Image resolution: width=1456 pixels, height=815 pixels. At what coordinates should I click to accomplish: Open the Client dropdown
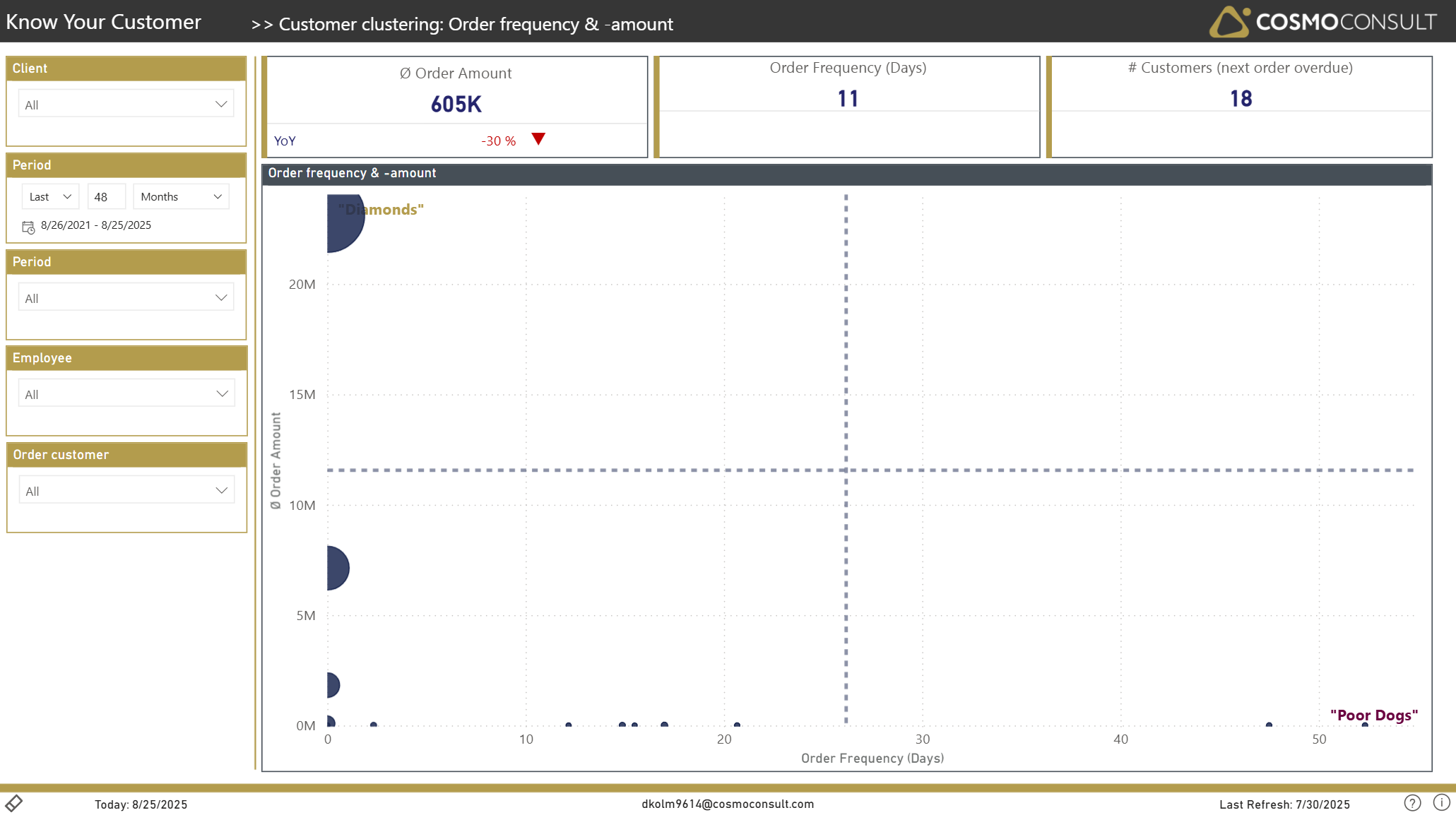126,105
